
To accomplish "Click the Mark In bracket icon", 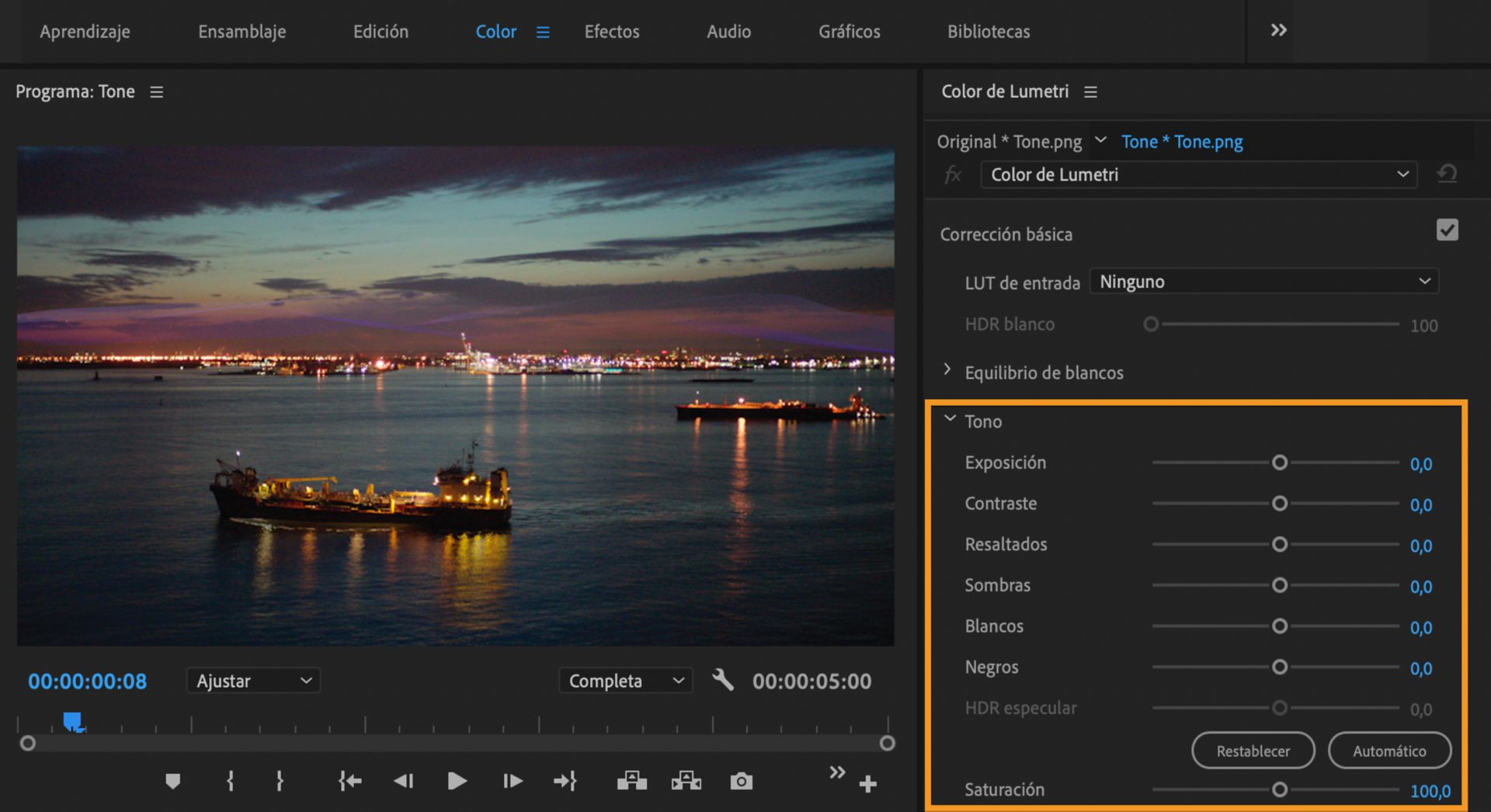I will tap(230, 781).
